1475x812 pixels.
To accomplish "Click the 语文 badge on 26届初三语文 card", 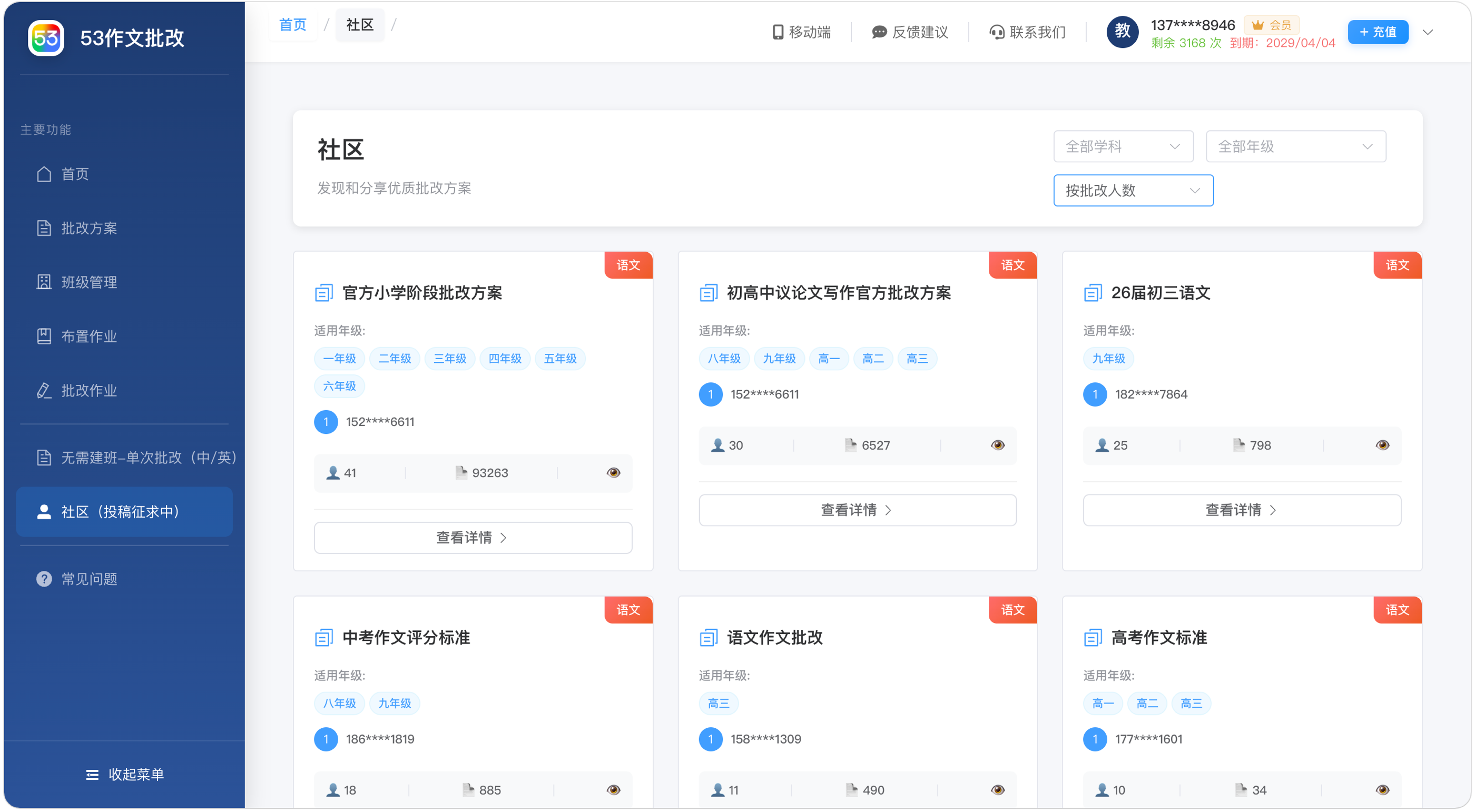I will (1397, 265).
